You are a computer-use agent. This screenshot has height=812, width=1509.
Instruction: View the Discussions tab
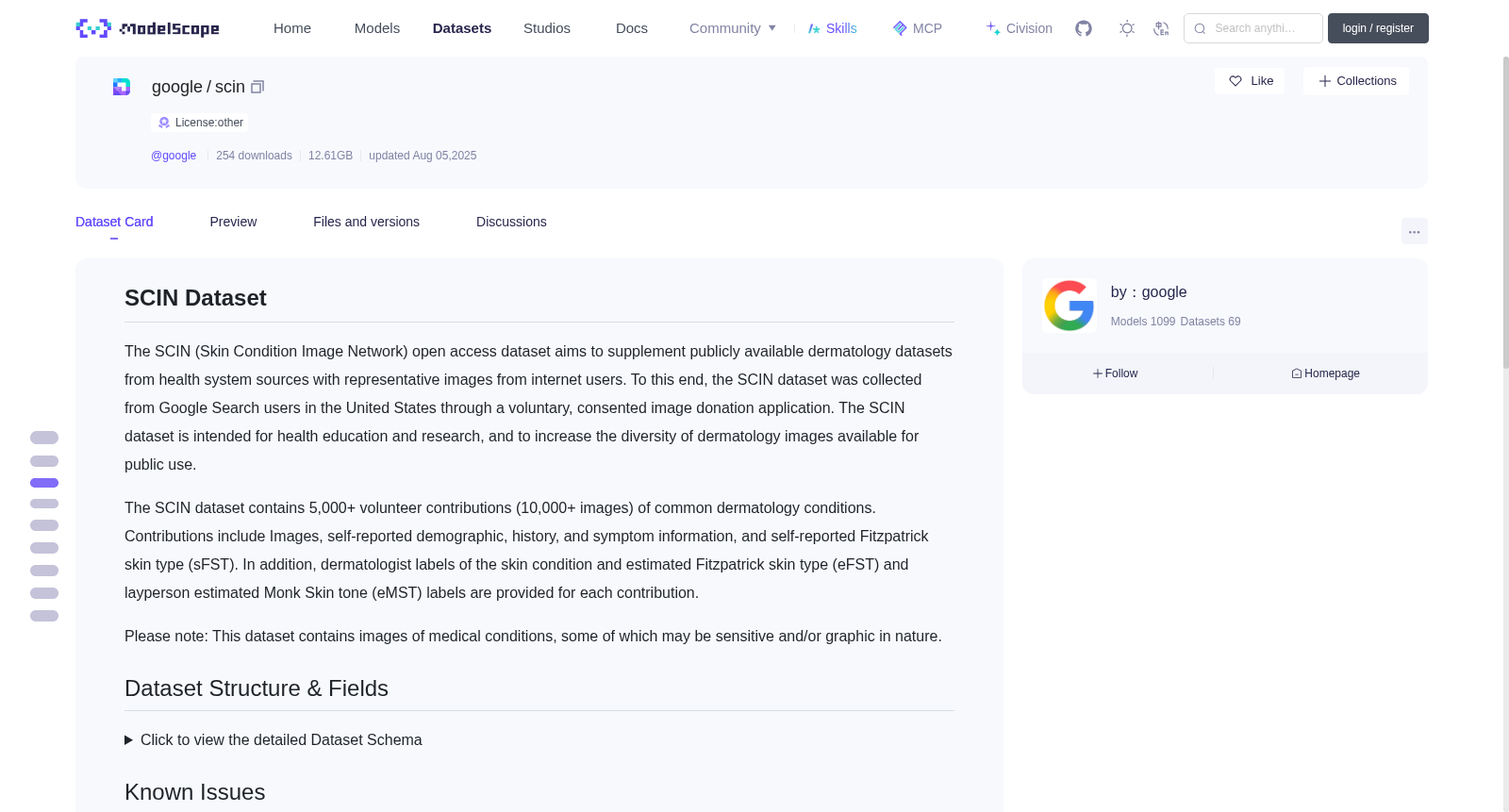coord(511,222)
